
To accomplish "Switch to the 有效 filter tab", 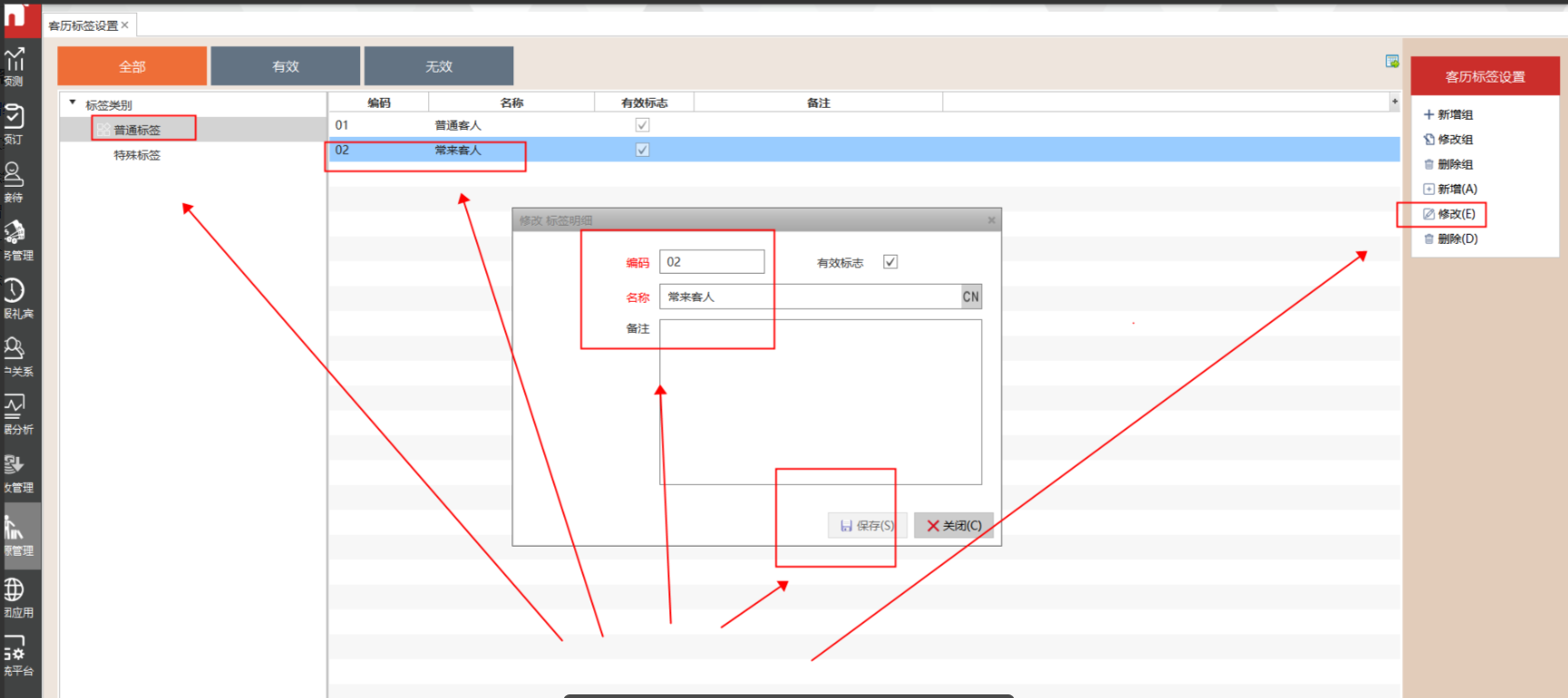I will (286, 66).
